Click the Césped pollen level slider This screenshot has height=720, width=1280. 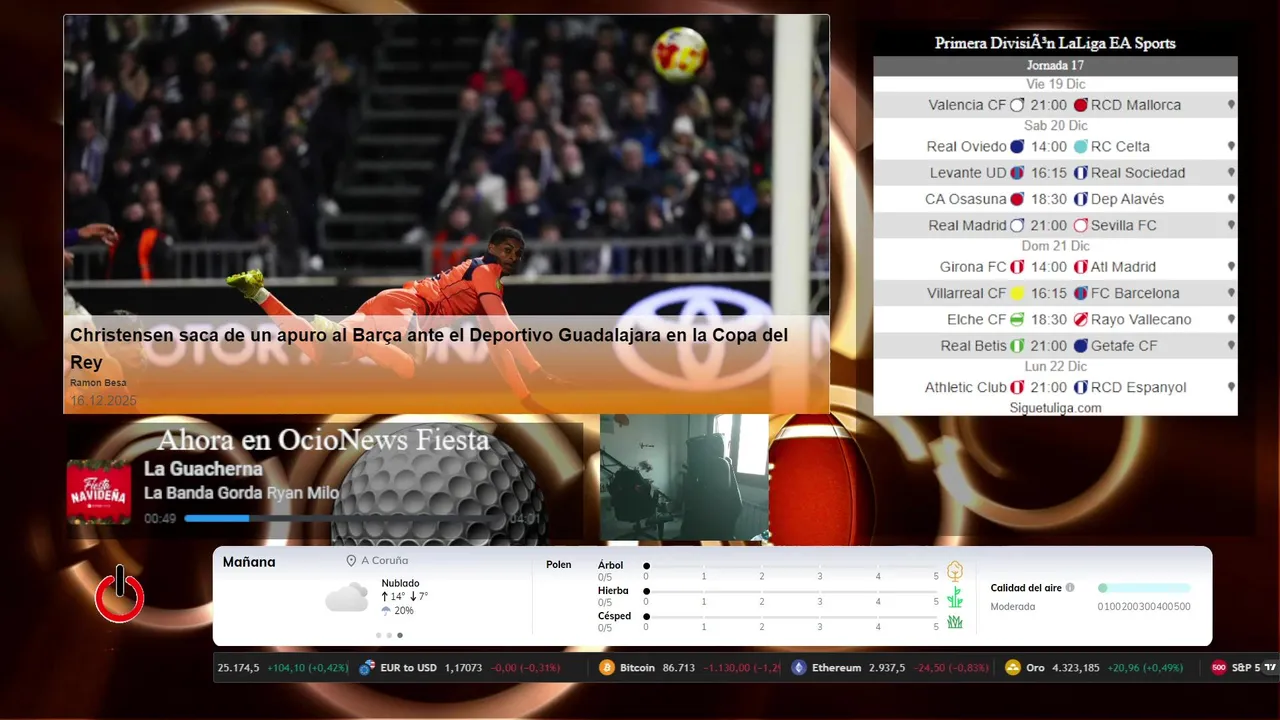click(791, 616)
